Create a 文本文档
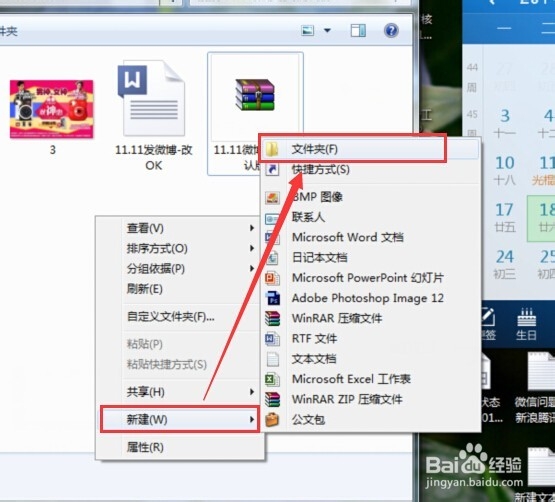The height and width of the screenshot is (502, 555). 370,359
